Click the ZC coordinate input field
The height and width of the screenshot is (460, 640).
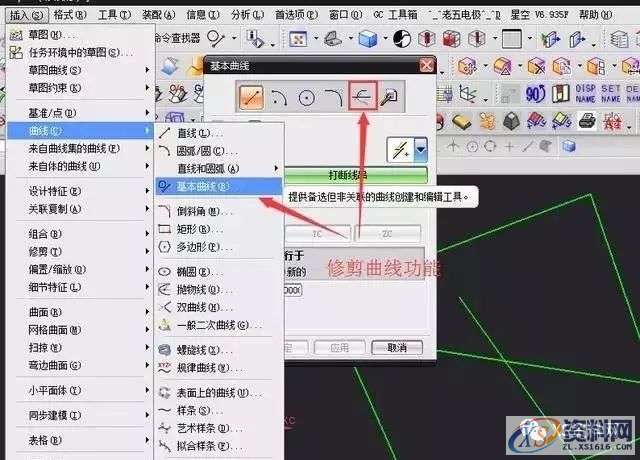click(387, 234)
